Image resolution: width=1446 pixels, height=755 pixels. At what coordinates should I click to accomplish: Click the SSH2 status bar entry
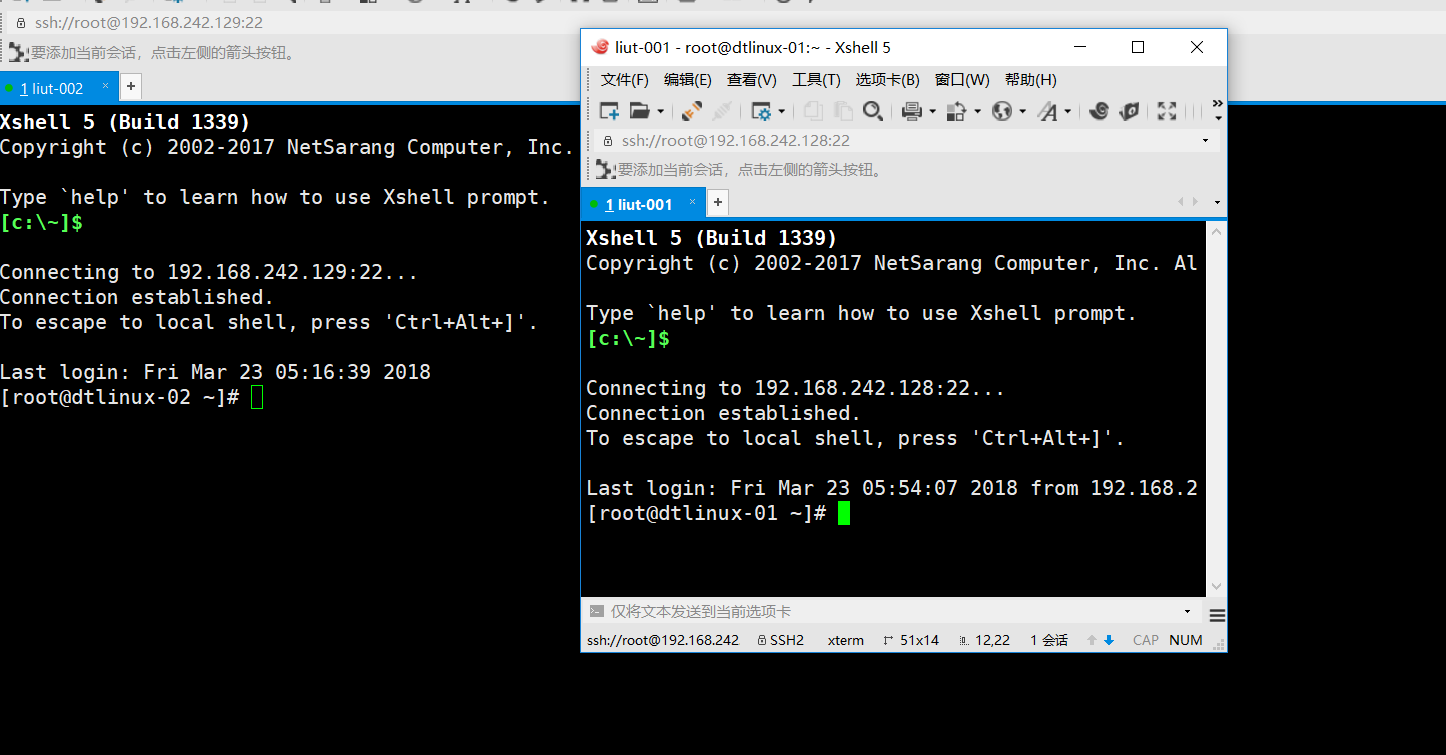click(781, 640)
